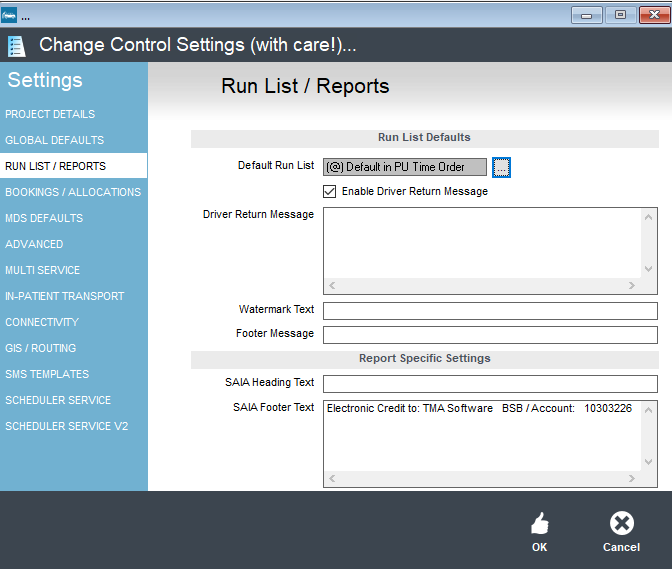Click down arrow in SAIA Footer Text box
The width and height of the screenshot is (672, 569).
(648, 461)
